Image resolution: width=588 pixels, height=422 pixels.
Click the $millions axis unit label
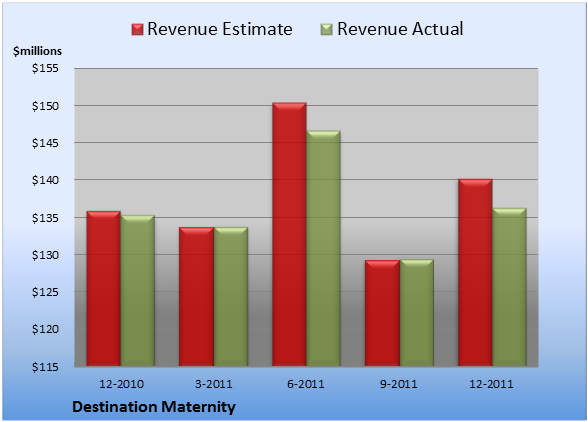[37, 51]
